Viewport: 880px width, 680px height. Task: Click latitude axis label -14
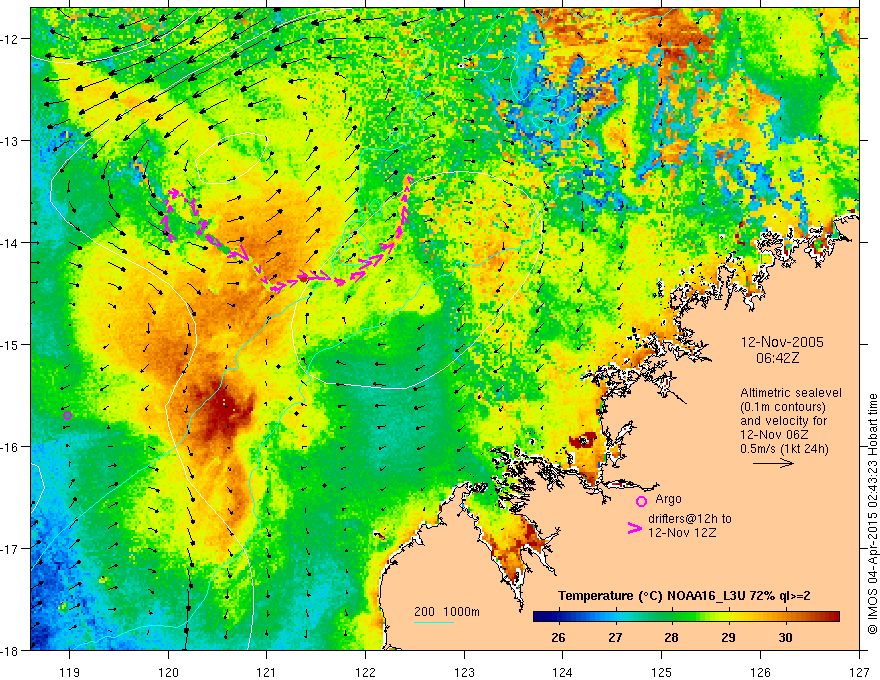(x=10, y=243)
